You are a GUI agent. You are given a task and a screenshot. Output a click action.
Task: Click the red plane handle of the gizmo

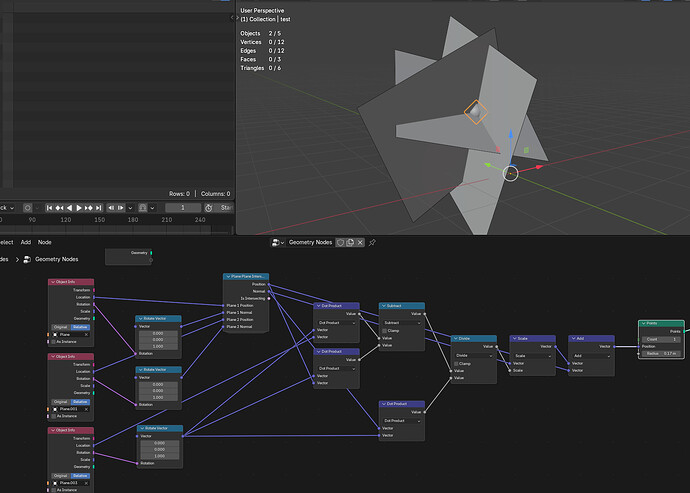pos(498,150)
